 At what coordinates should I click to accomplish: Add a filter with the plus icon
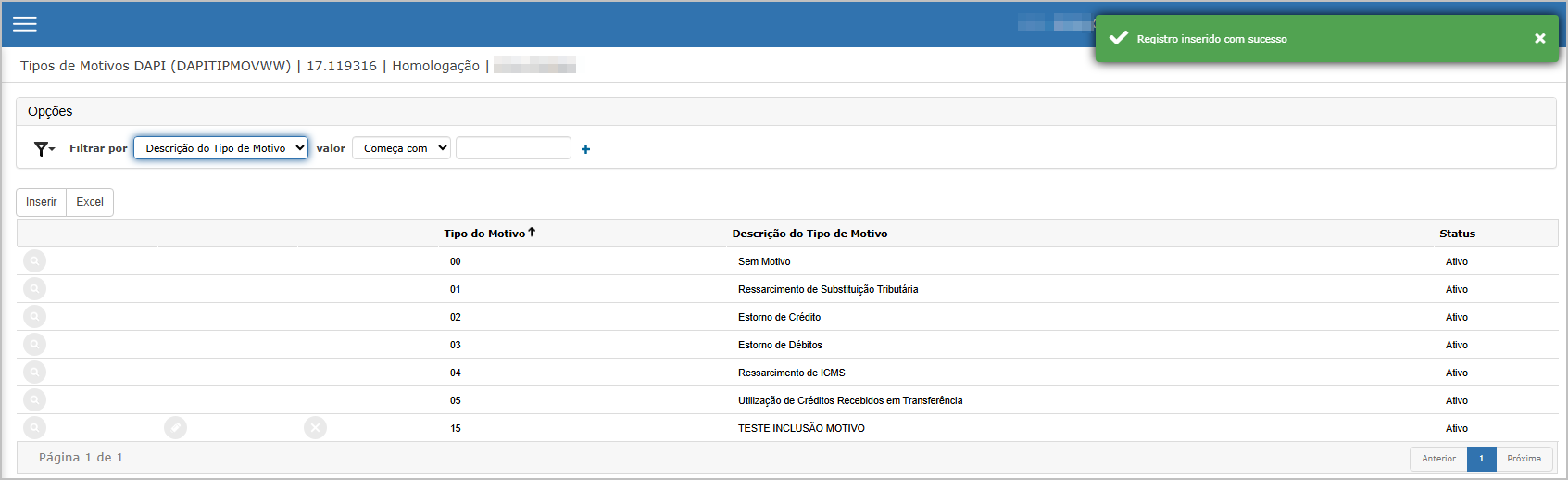pyautogui.click(x=585, y=149)
